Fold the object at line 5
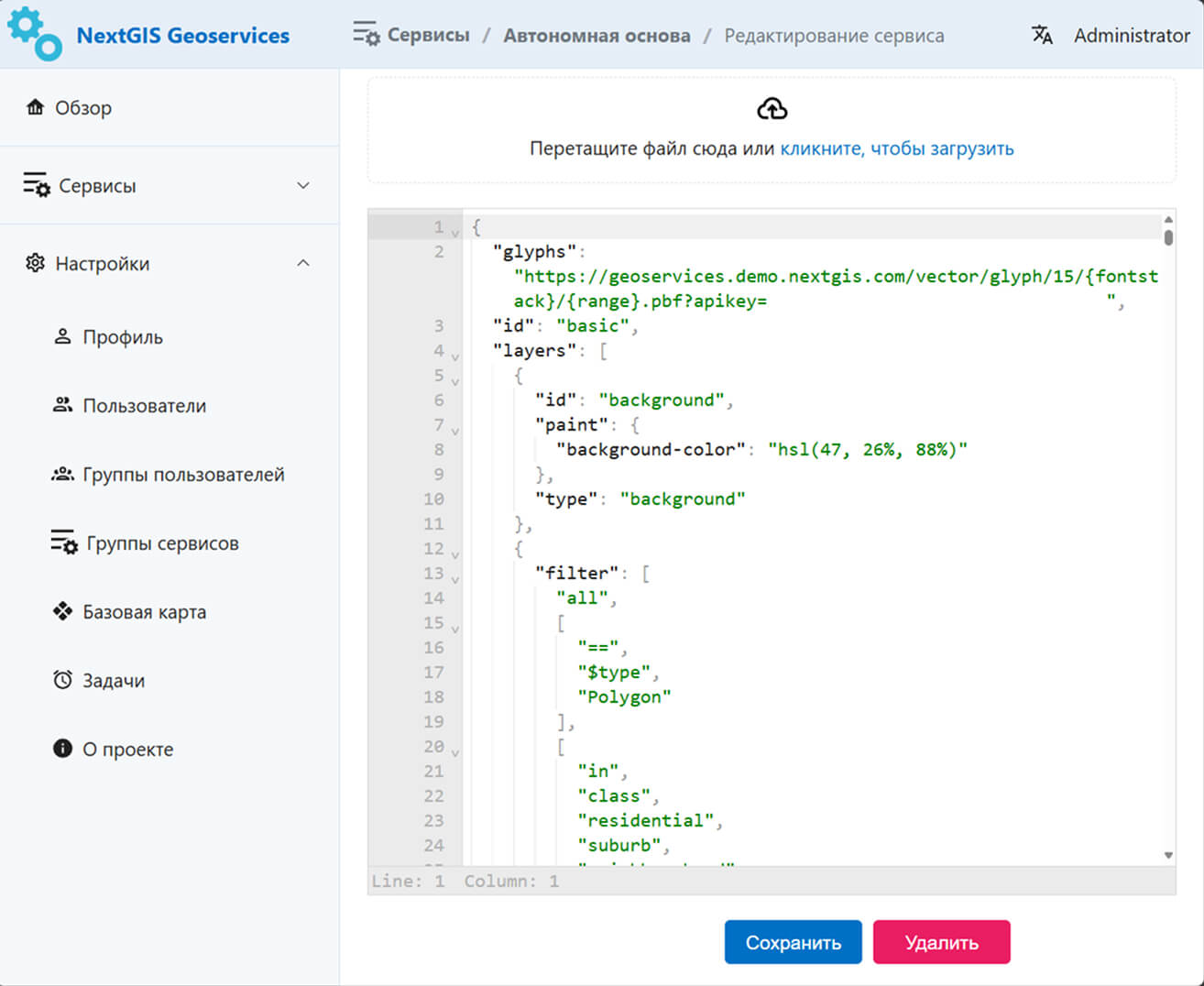This screenshot has width=1204, height=986. (x=455, y=381)
